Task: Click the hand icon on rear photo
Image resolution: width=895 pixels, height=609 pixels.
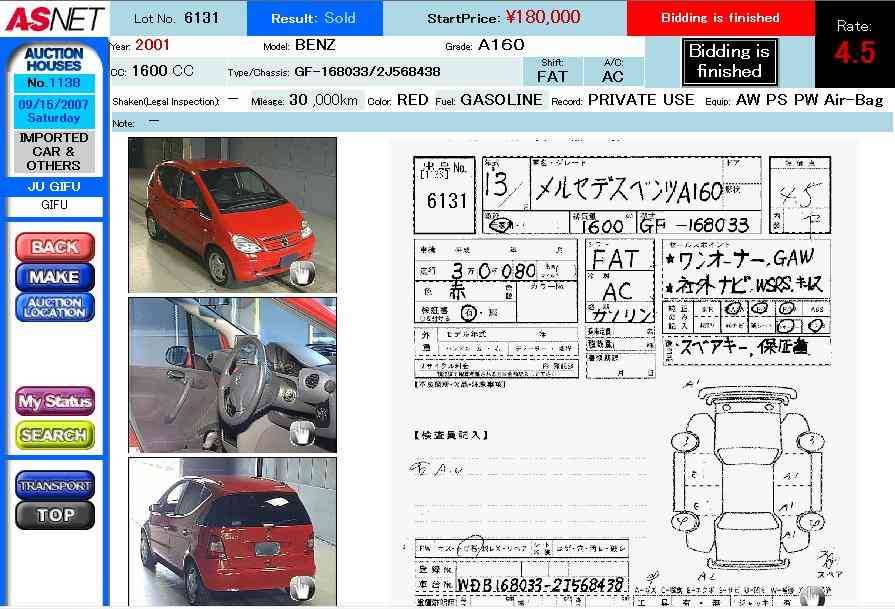Action: pyautogui.click(x=302, y=588)
